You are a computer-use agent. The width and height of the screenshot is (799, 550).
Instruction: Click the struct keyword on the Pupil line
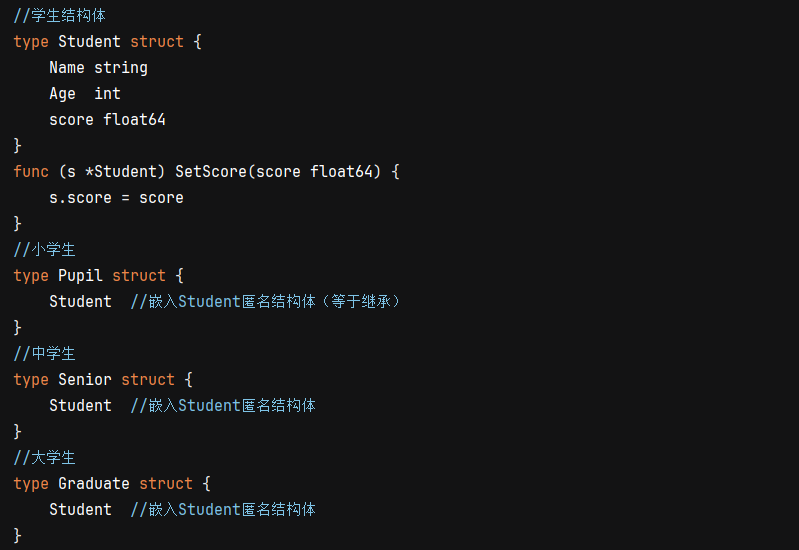click(x=139, y=276)
